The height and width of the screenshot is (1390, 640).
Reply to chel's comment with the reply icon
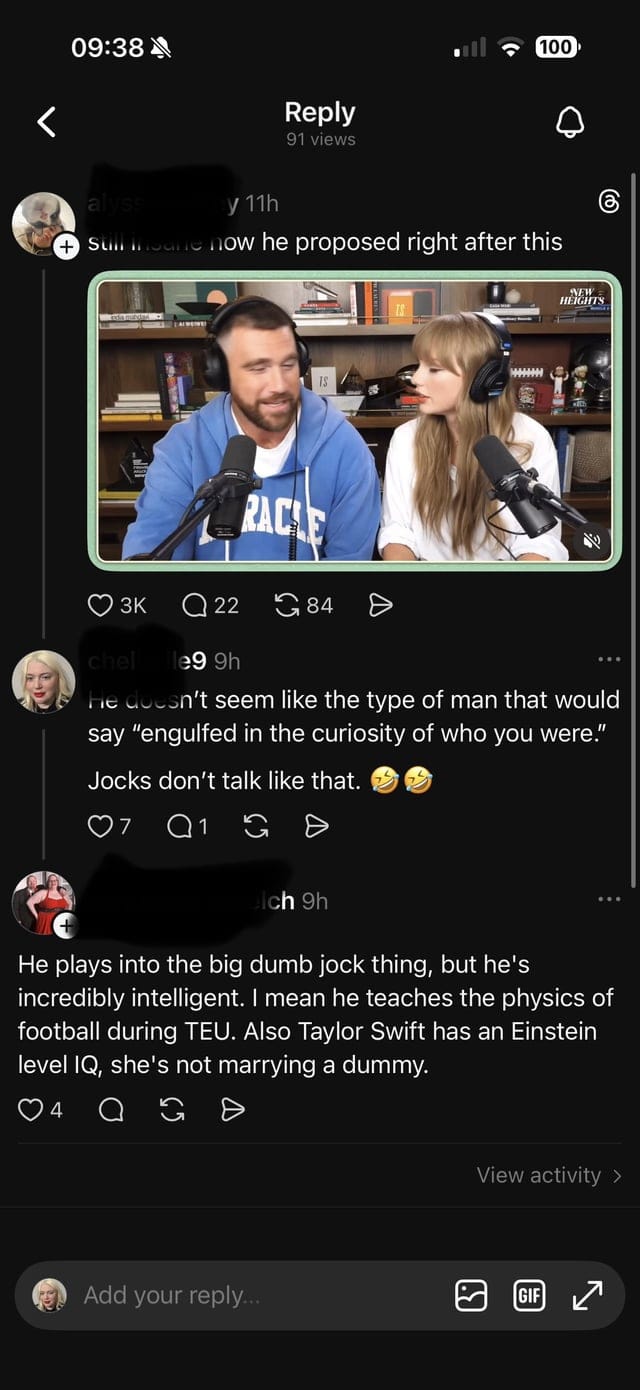coord(180,826)
